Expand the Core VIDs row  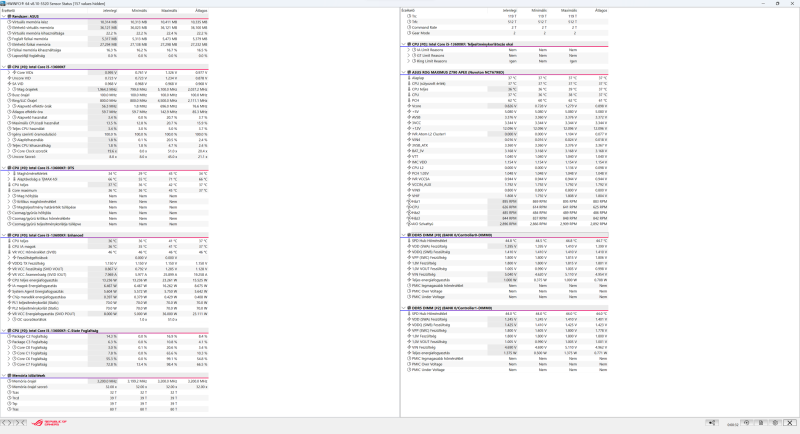coord(9,73)
